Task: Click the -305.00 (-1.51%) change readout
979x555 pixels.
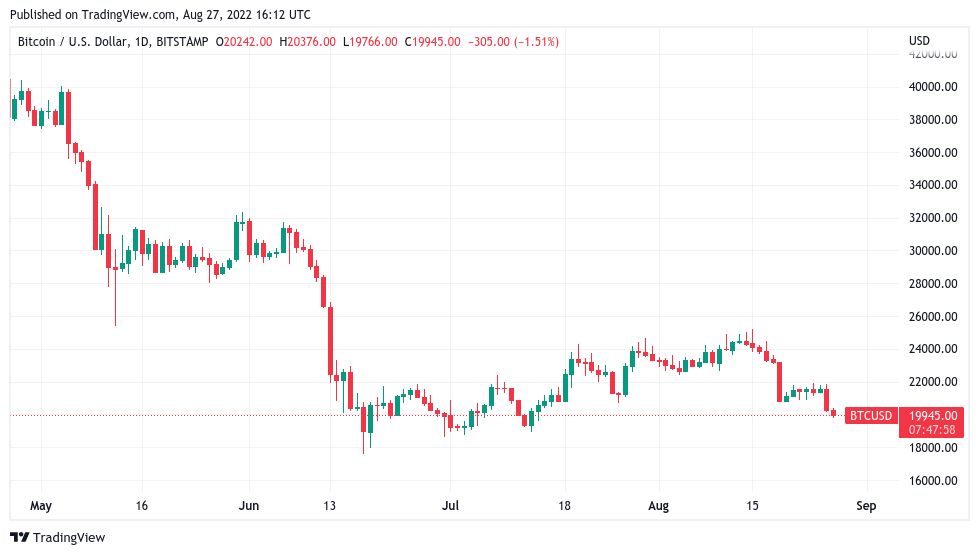Action: 513,42
